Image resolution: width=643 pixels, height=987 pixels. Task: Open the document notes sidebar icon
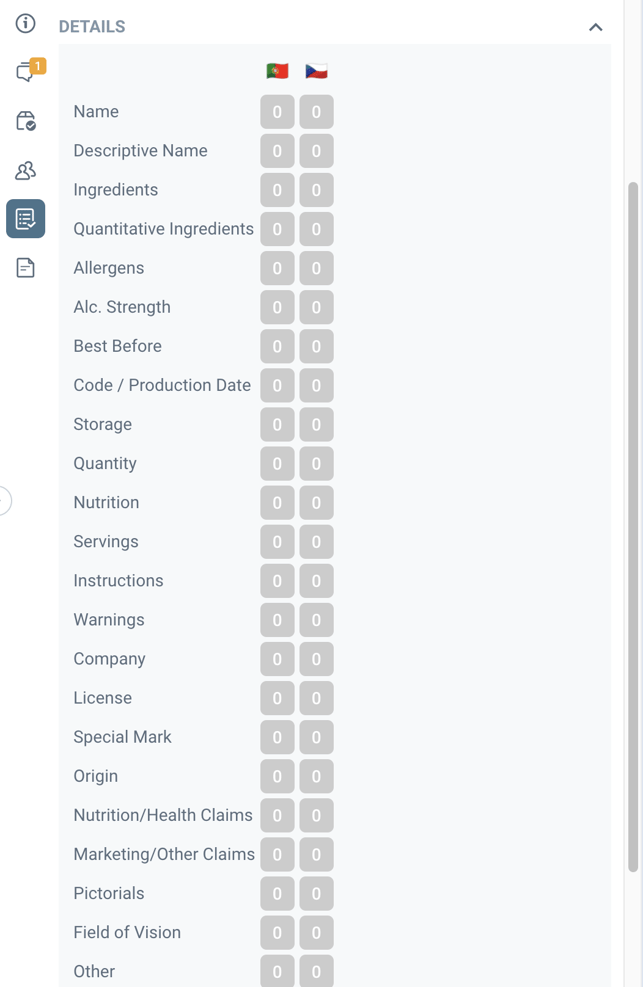[26, 267]
